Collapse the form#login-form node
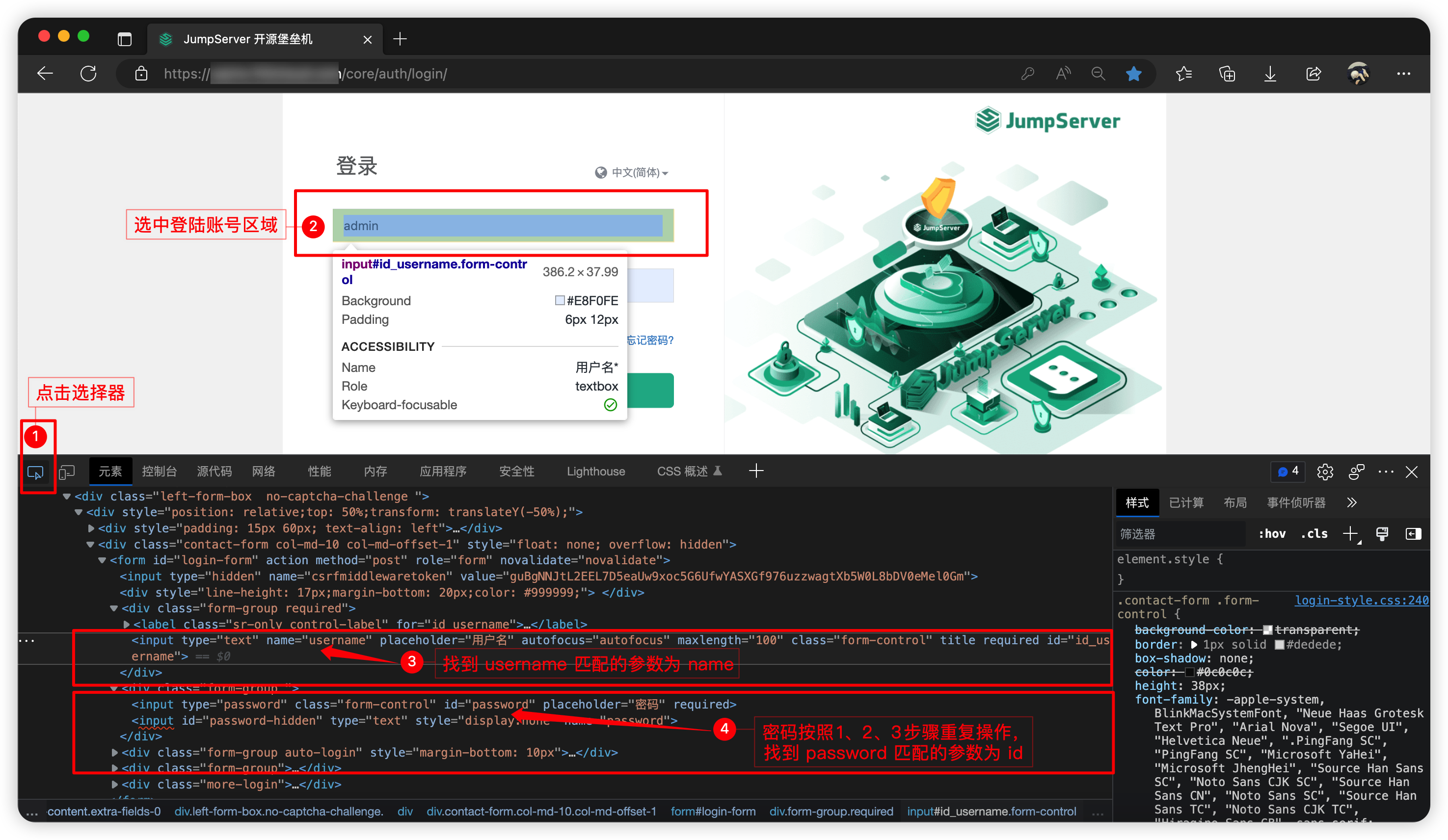 [102, 560]
